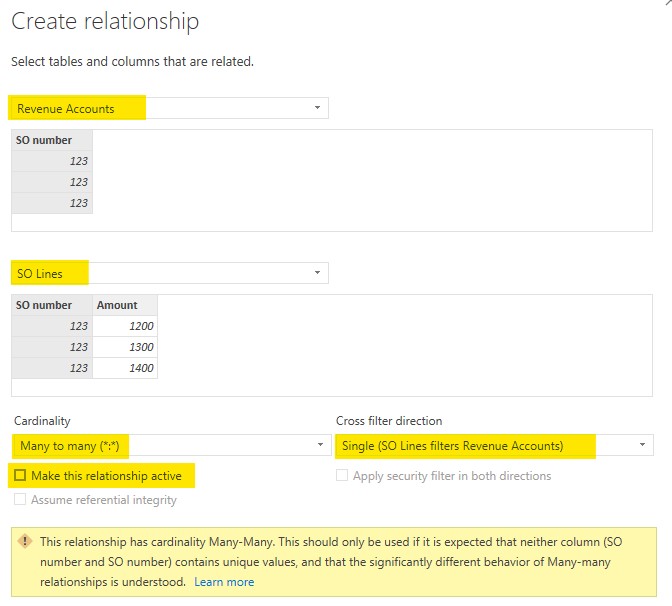
Task: Open the Cross filter direction dropdown
Action: click(x=495, y=445)
